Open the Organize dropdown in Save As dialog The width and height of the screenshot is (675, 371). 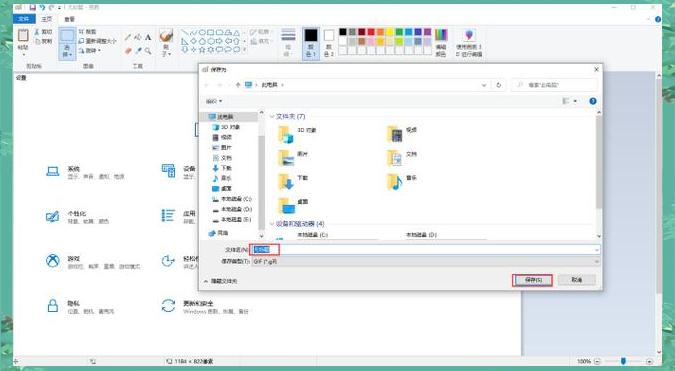(214, 101)
